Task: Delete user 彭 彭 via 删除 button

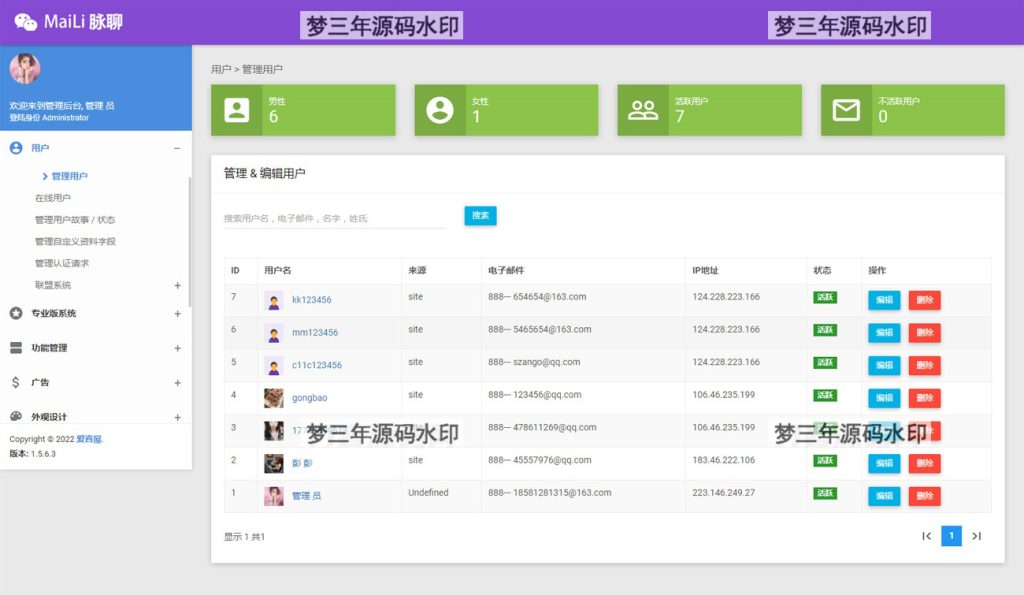Action: pos(925,463)
